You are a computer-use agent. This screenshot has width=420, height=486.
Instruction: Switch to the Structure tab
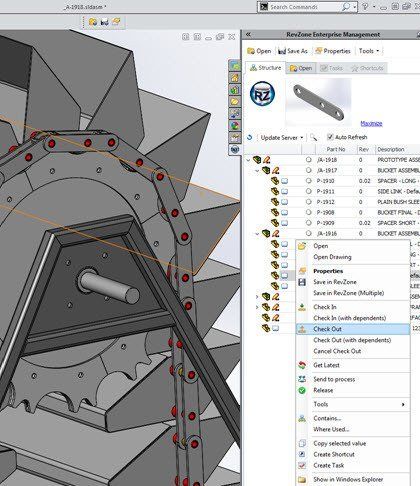pos(265,68)
